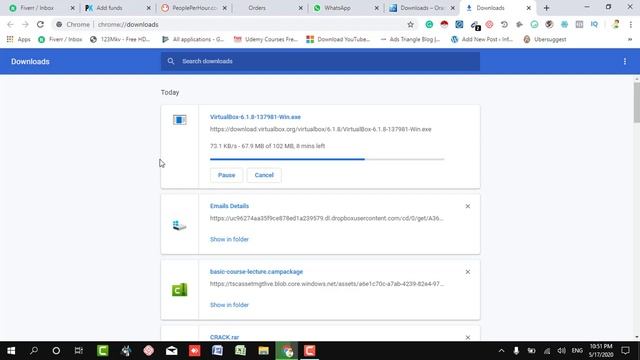This screenshot has width=640, height=360.
Task: Open Chrome customize menu (three dots)
Action: click(631, 24)
